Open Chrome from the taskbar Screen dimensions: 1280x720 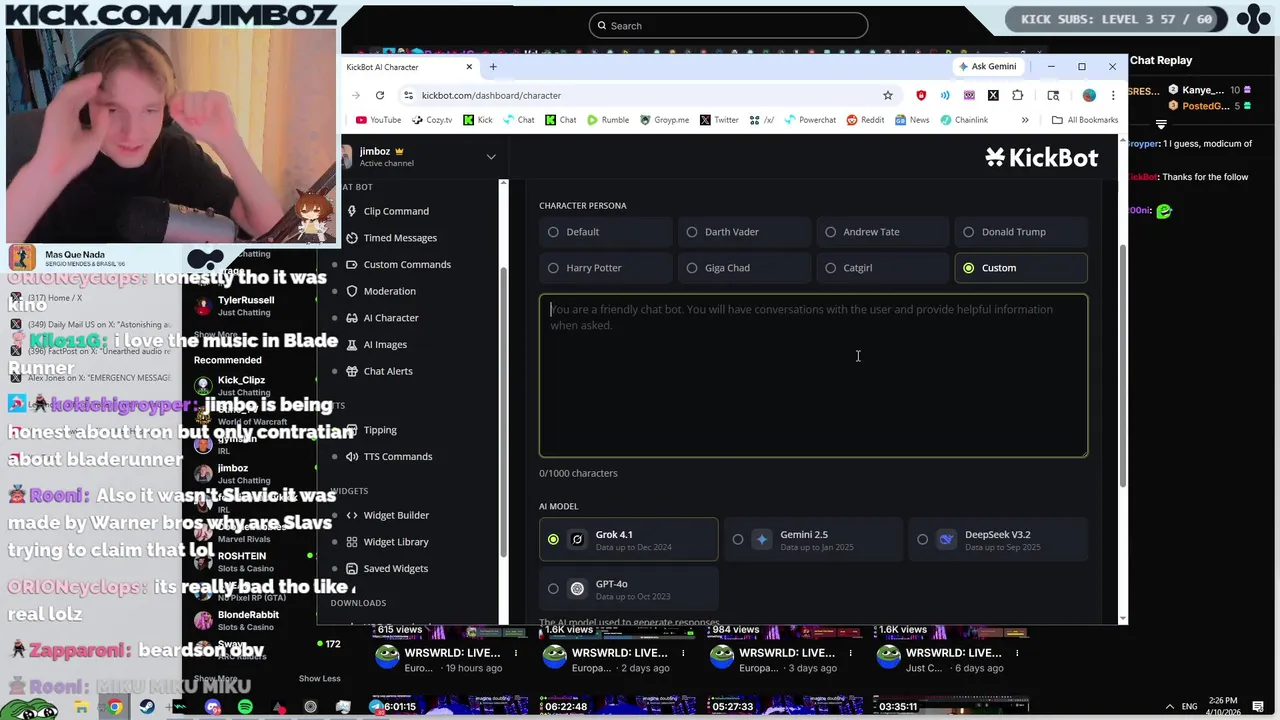coord(115,707)
